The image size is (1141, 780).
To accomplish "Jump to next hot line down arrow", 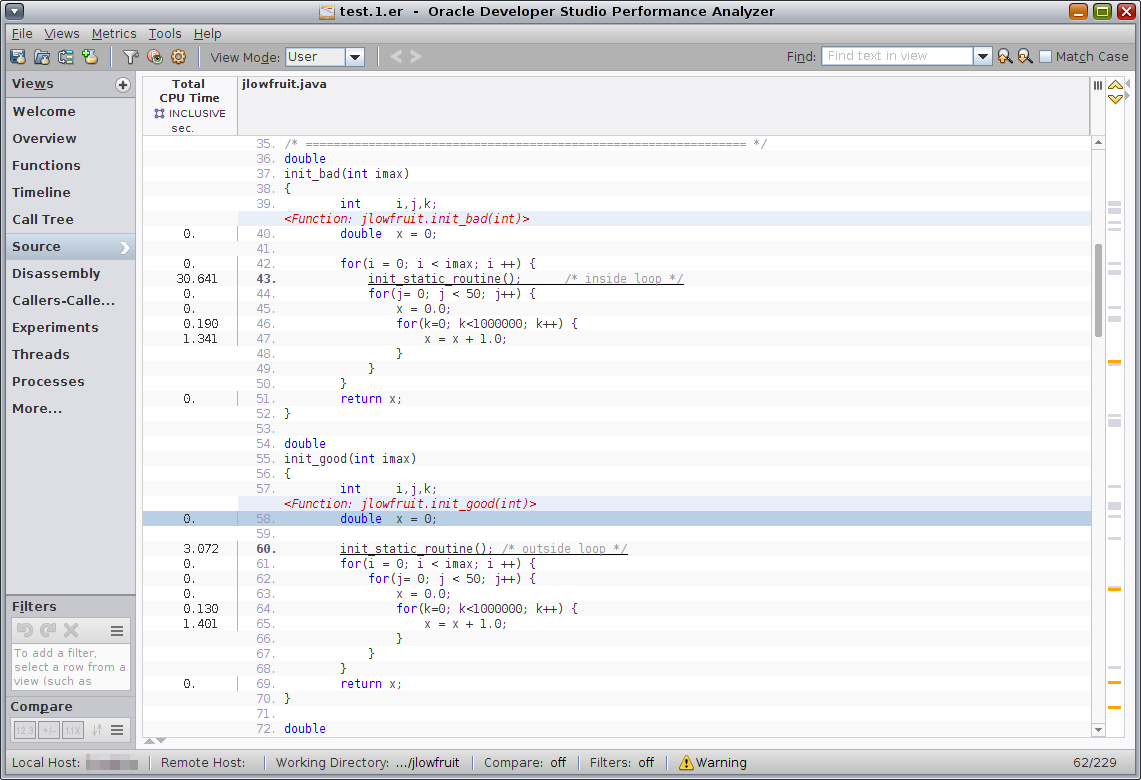I will 1115,98.
